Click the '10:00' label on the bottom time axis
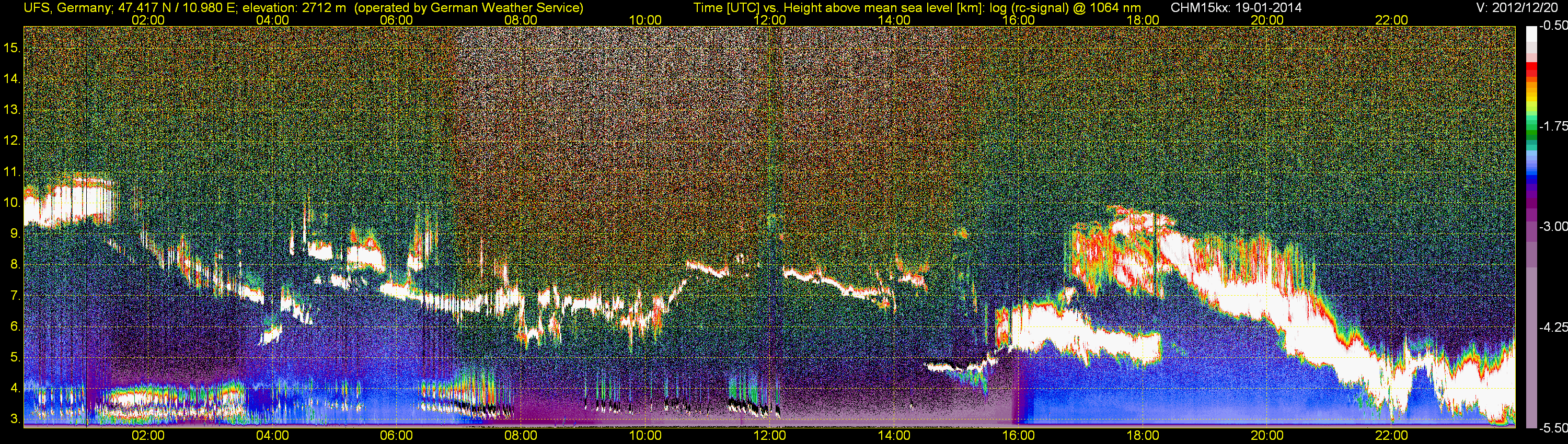The image size is (1568, 444). click(645, 436)
